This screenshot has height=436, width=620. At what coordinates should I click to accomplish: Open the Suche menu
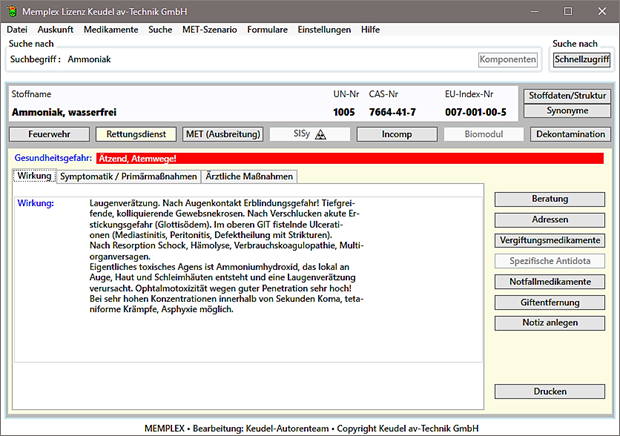pos(160,30)
